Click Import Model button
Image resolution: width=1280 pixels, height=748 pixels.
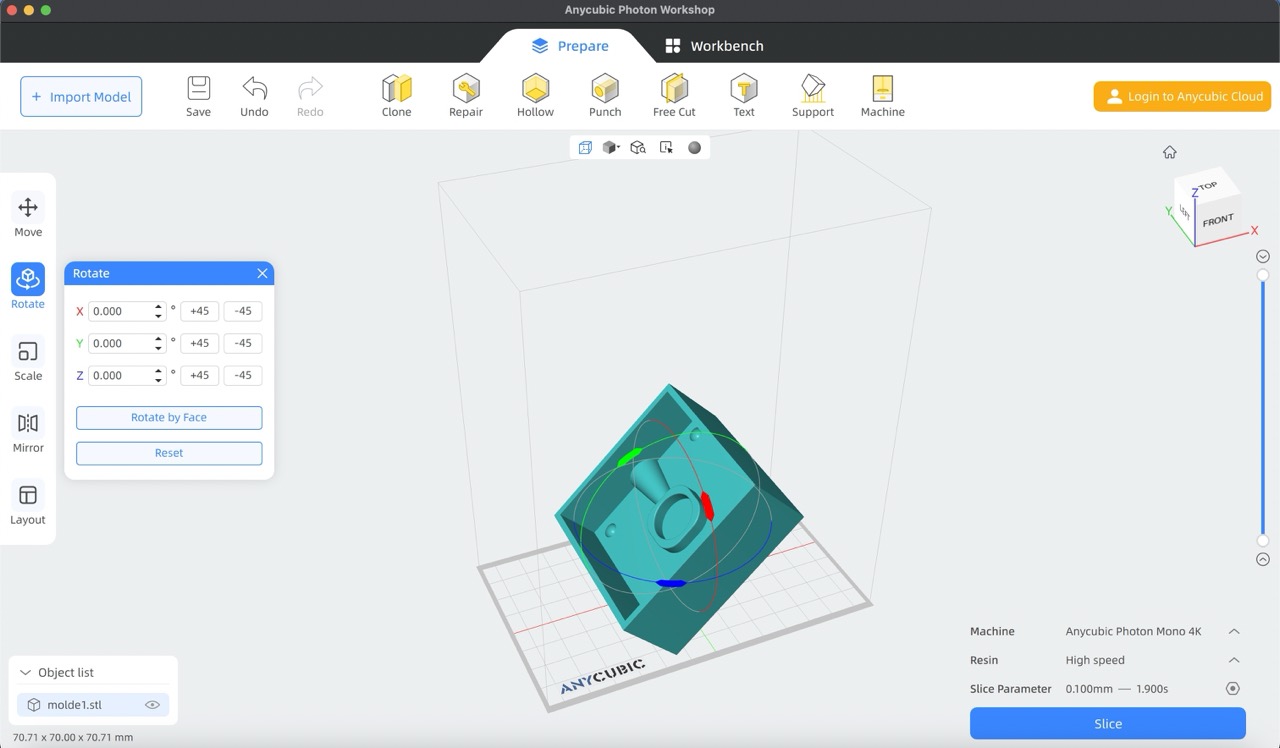pyautogui.click(x=81, y=97)
